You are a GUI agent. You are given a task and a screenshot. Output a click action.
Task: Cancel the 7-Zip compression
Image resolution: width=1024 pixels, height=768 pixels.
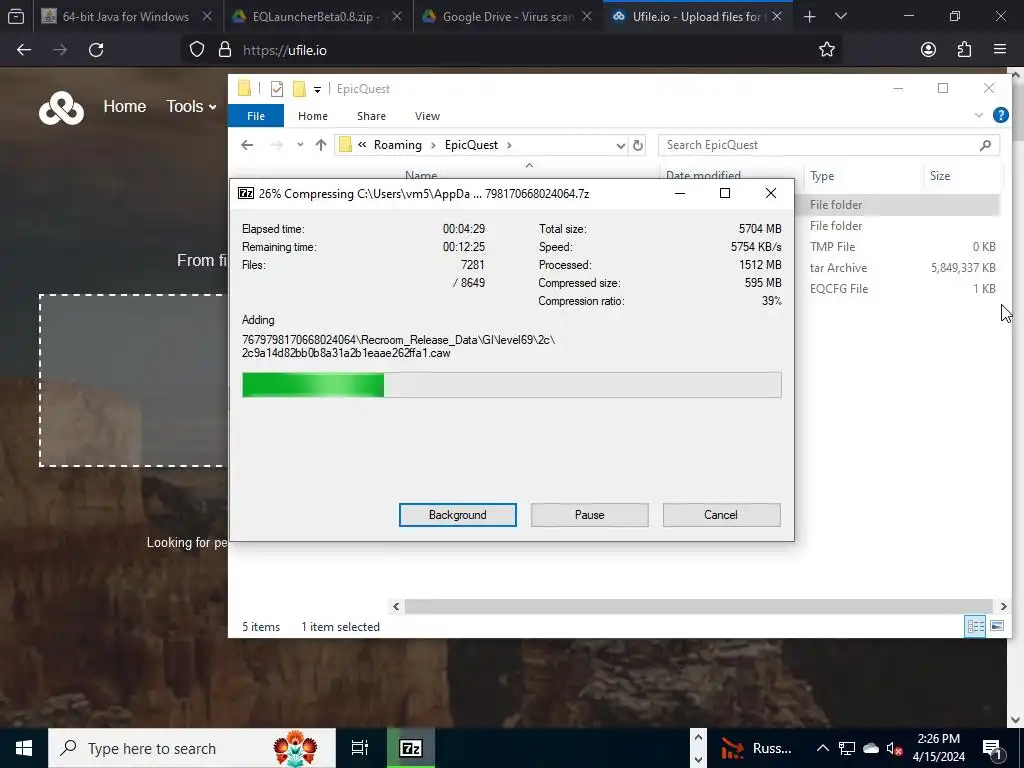721,515
